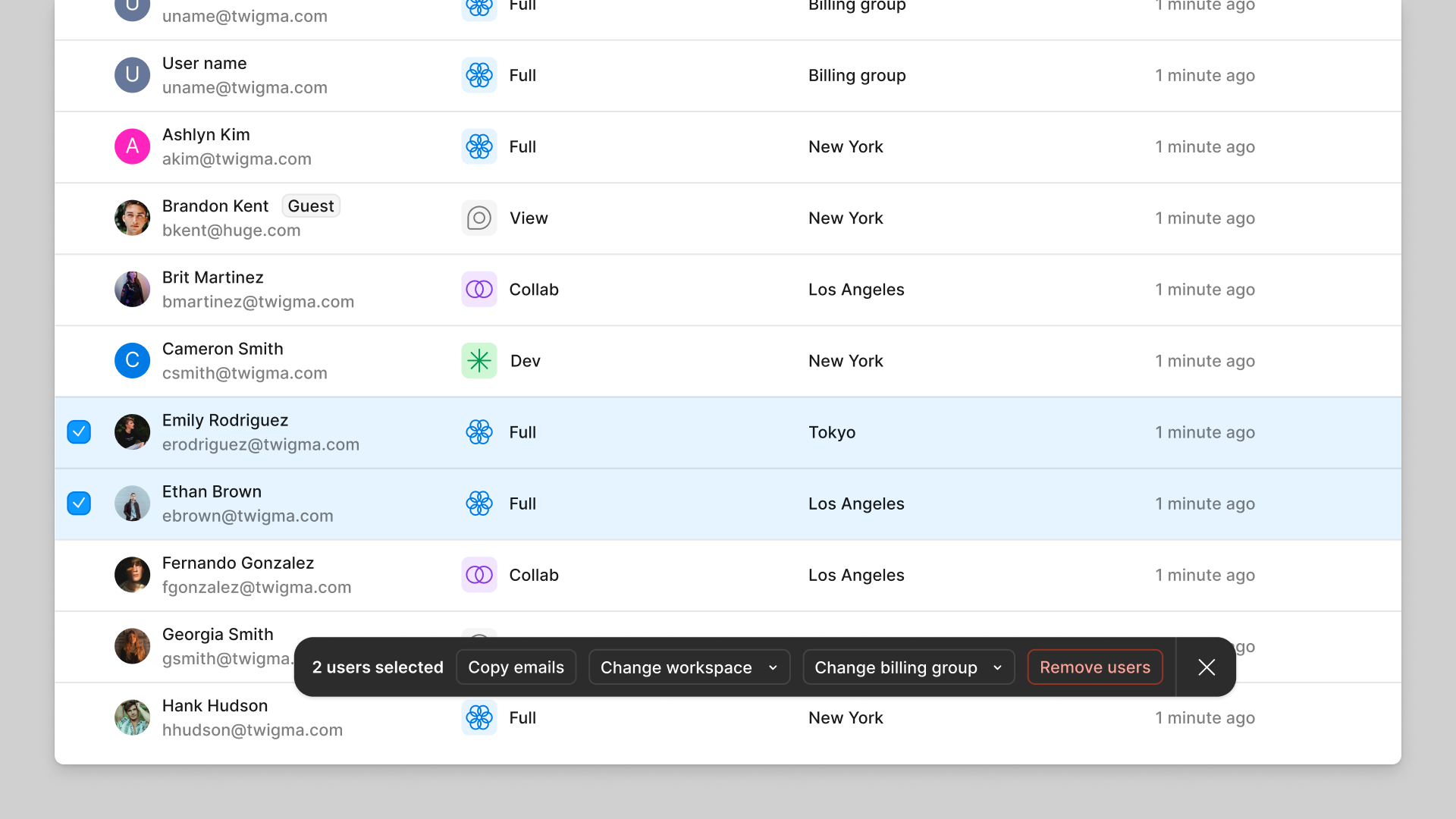1456x819 pixels.
Task: Click the '2 users selected' label
Action: pyautogui.click(x=378, y=667)
